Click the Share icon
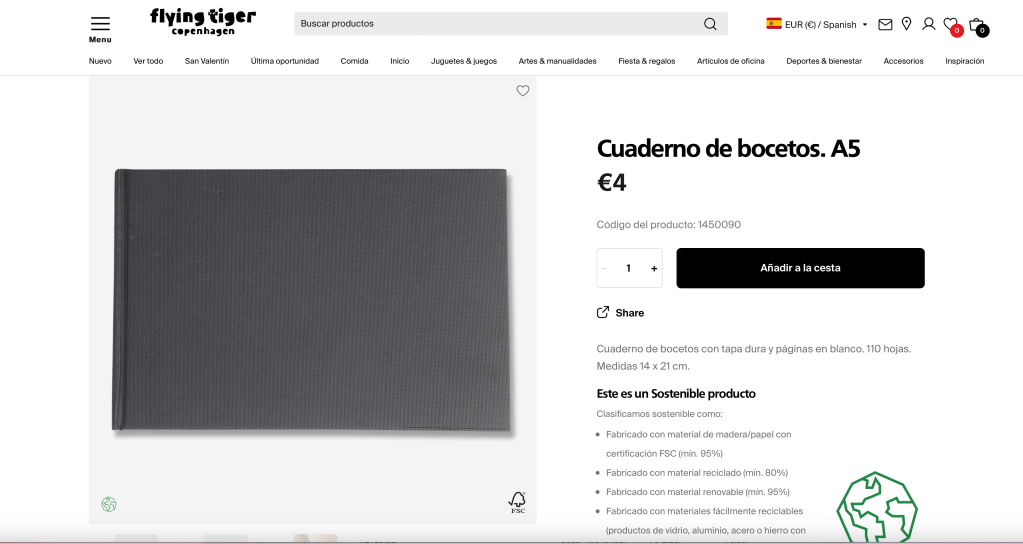 [x=603, y=312]
